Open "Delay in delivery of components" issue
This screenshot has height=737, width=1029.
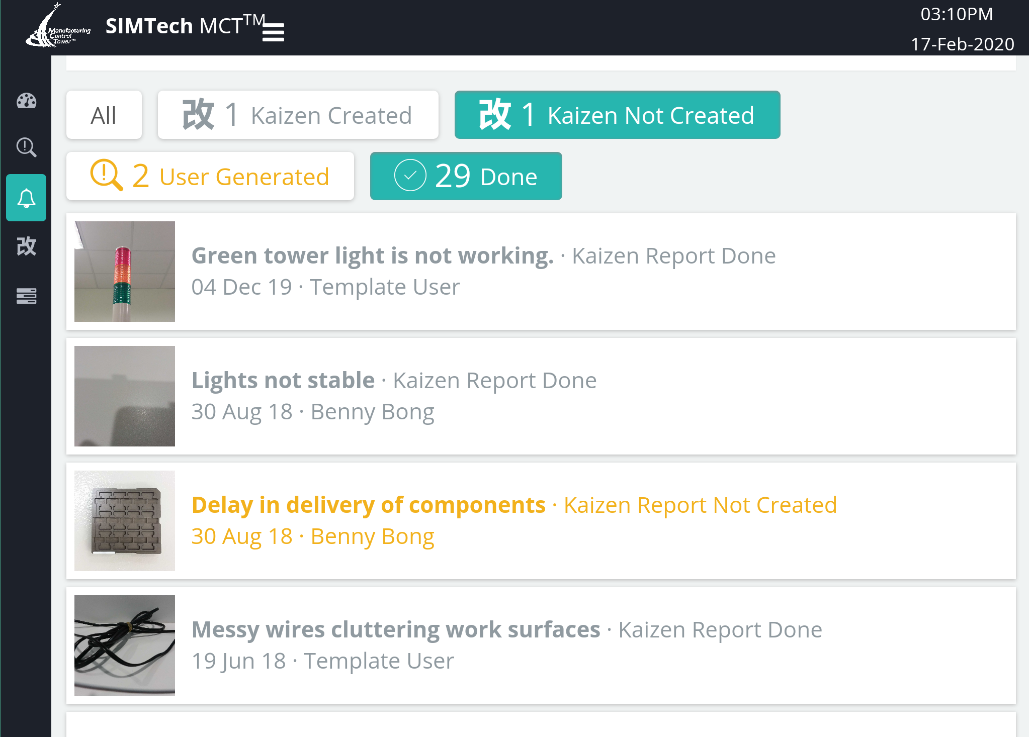(368, 505)
